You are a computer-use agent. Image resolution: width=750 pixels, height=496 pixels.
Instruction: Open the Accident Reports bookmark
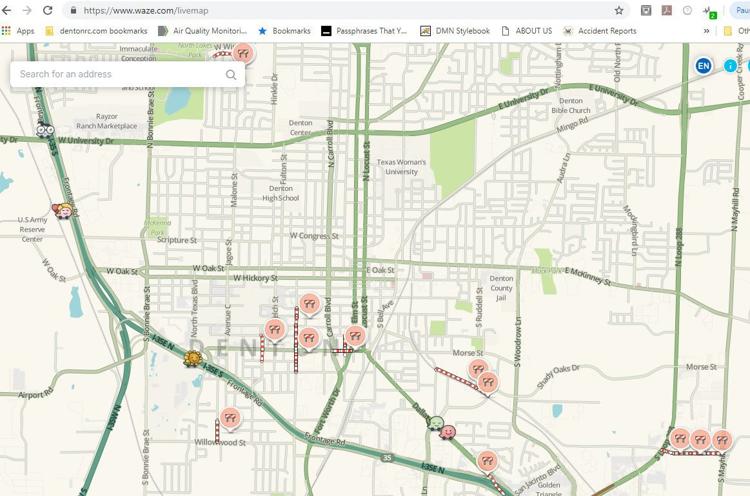pyautogui.click(x=600, y=31)
